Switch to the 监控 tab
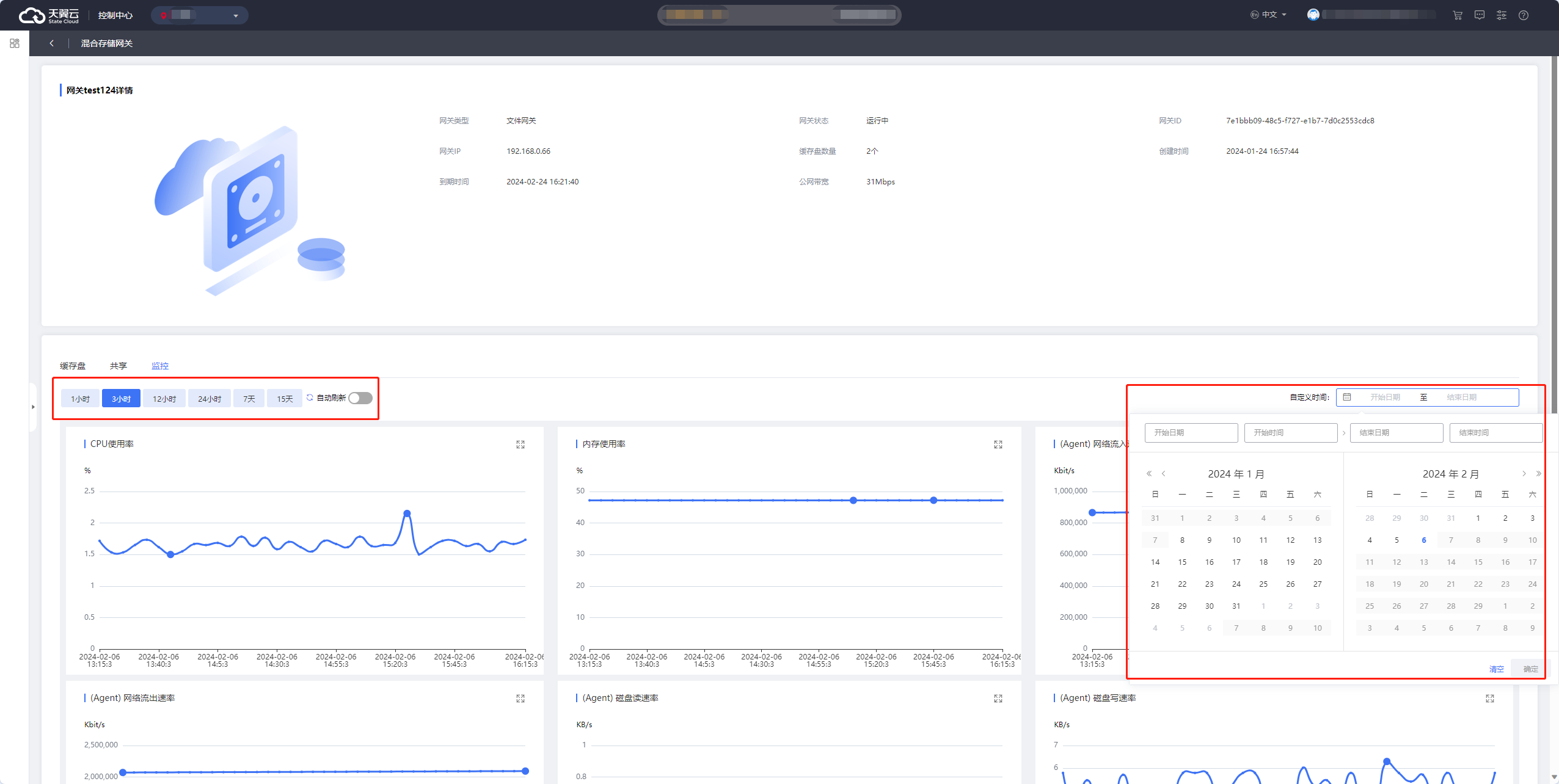1559x784 pixels. pos(160,366)
